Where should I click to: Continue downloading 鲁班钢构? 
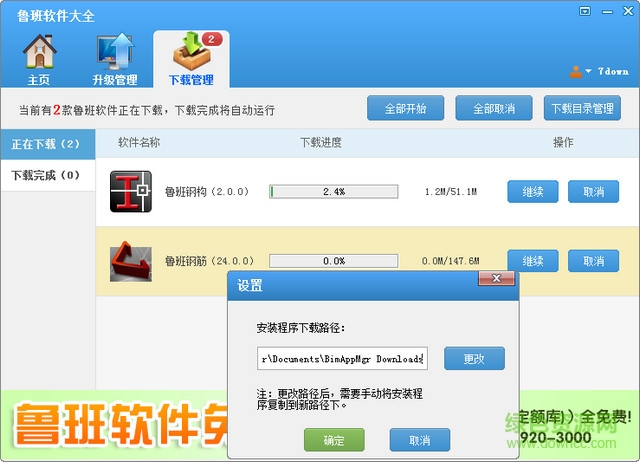pos(533,191)
